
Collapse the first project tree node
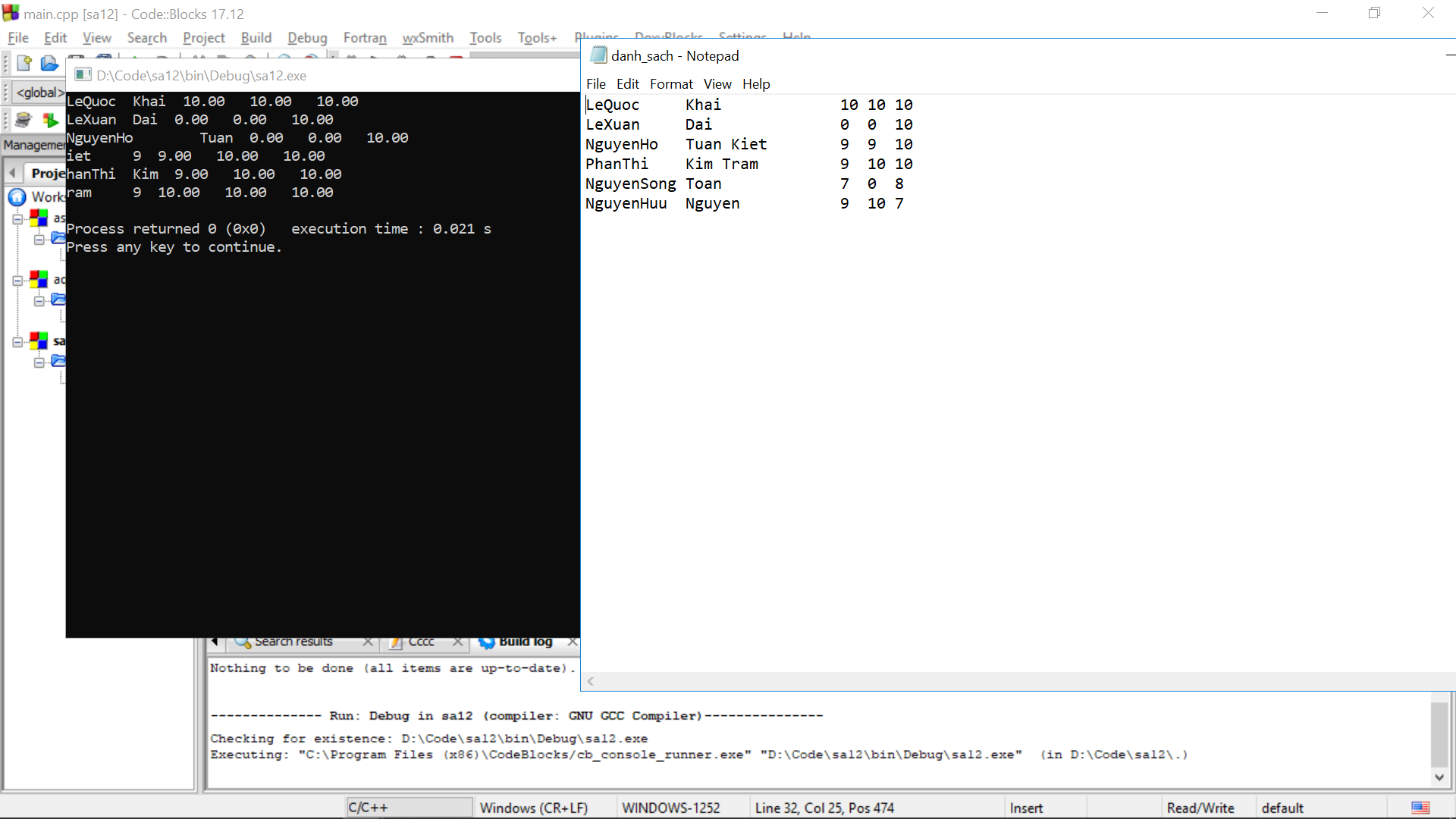tap(17, 219)
